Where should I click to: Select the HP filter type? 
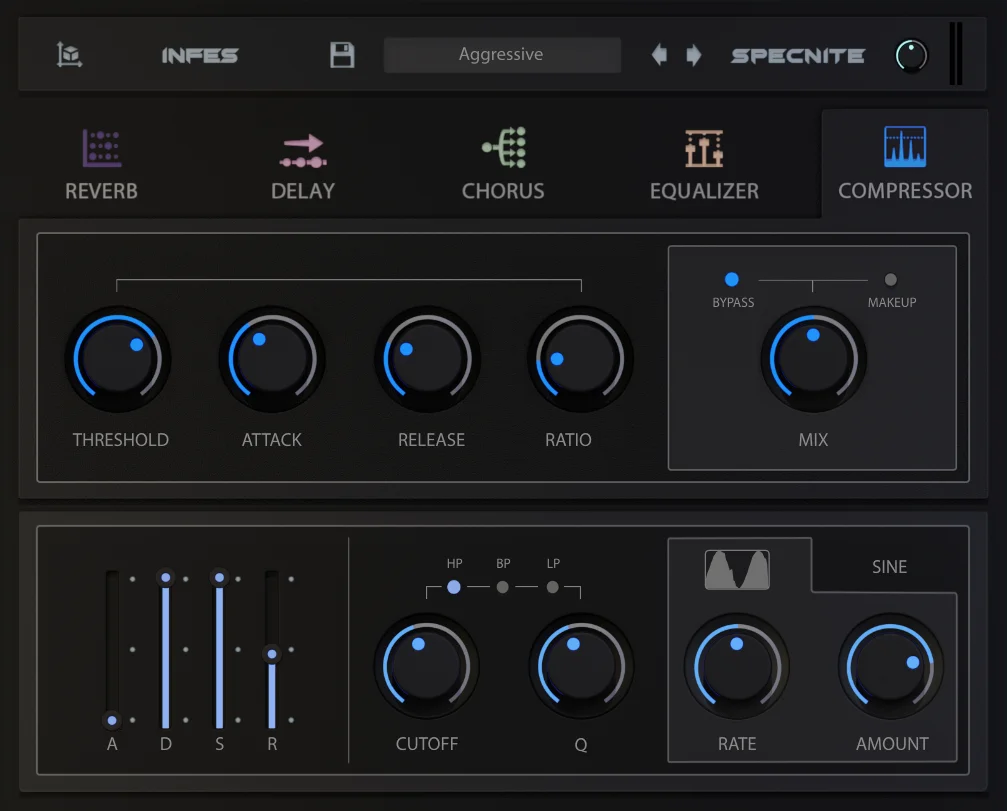pyautogui.click(x=453, y=587)
